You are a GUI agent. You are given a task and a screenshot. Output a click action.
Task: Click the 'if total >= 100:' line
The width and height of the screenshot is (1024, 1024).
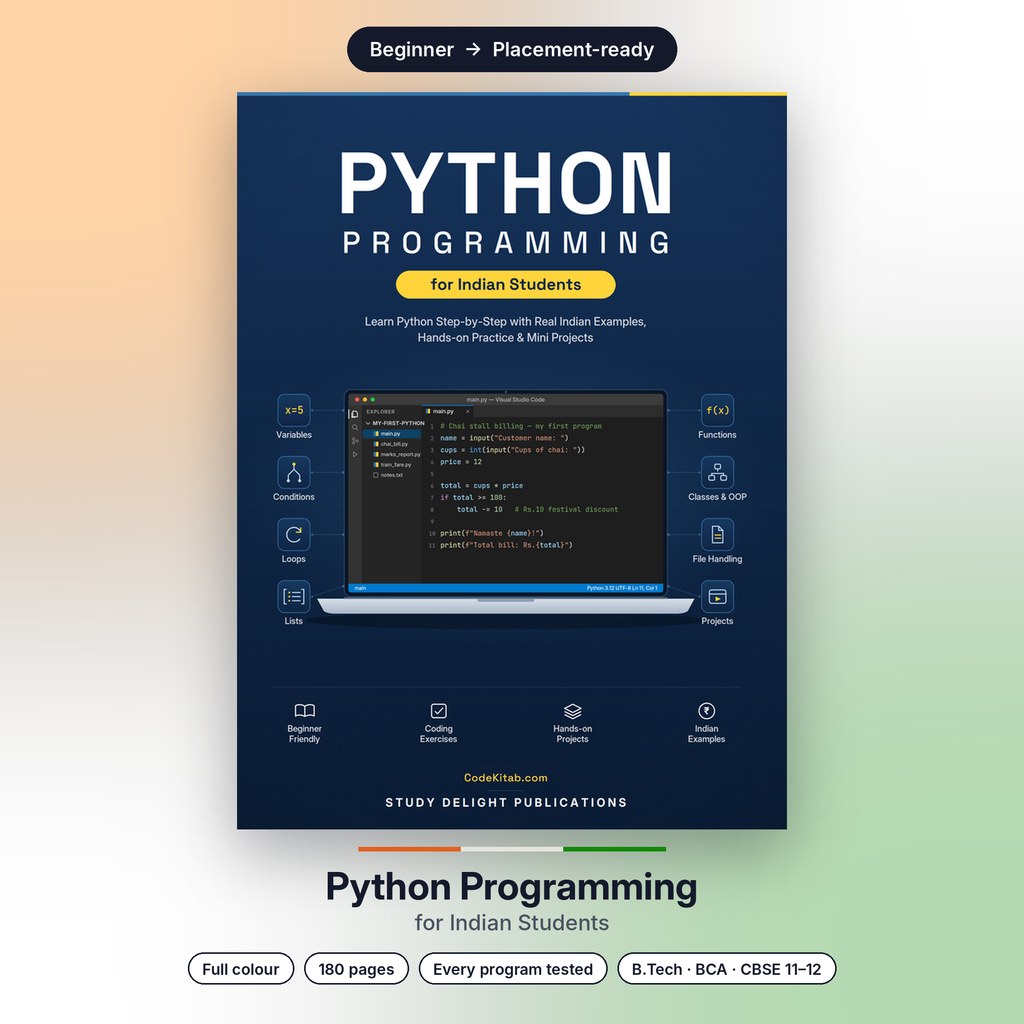click(x=473, y=498)
